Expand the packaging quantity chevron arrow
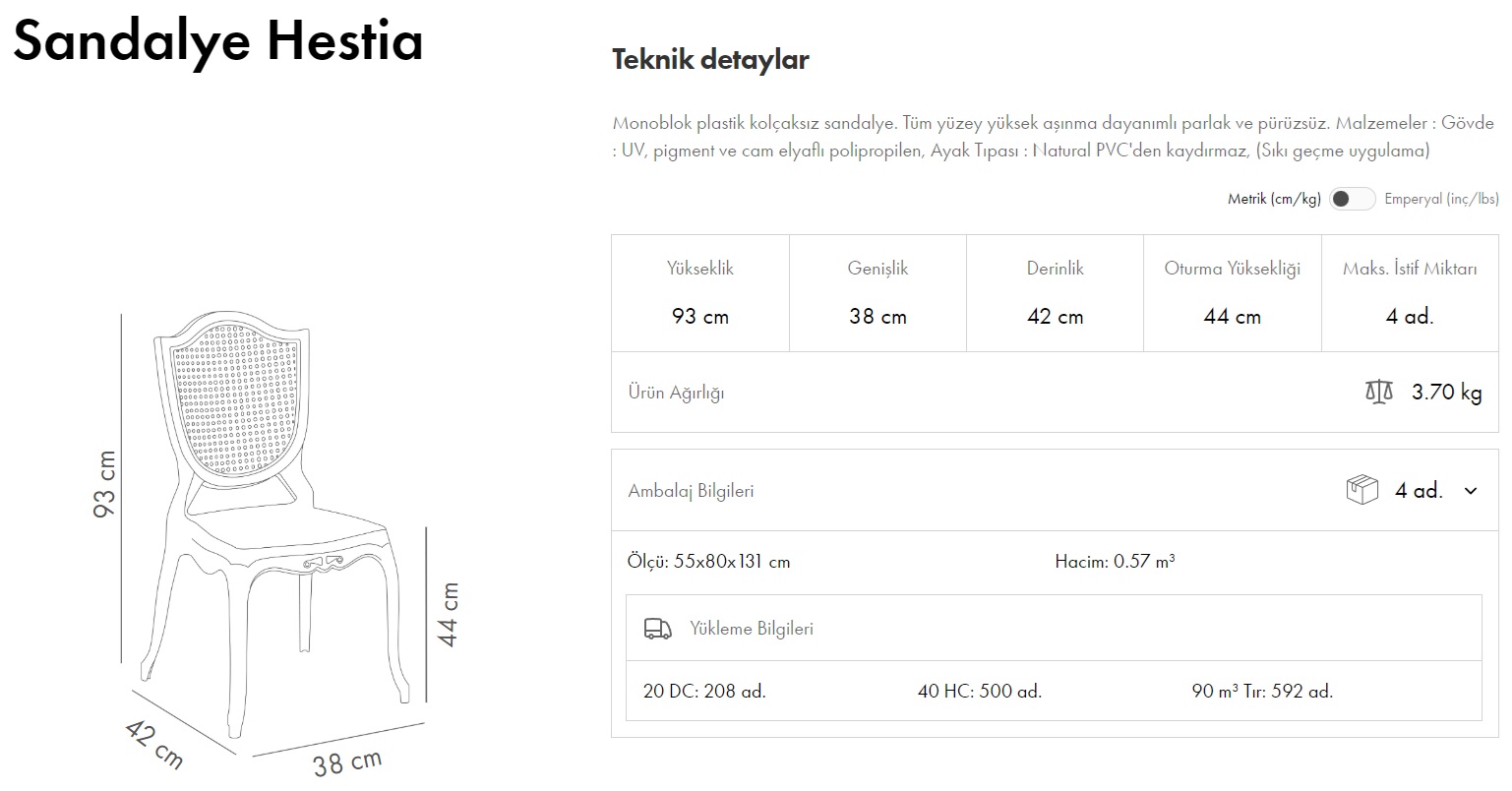1512x791 pixels. tap(1471, 491)
